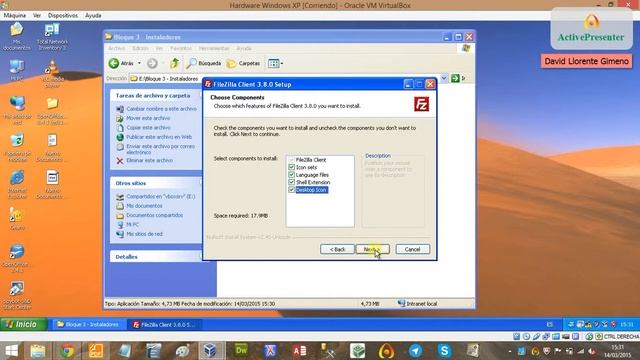The image size is (640, 360).
Task: Click the Back button in setup
Action: [x=337, y=249]
